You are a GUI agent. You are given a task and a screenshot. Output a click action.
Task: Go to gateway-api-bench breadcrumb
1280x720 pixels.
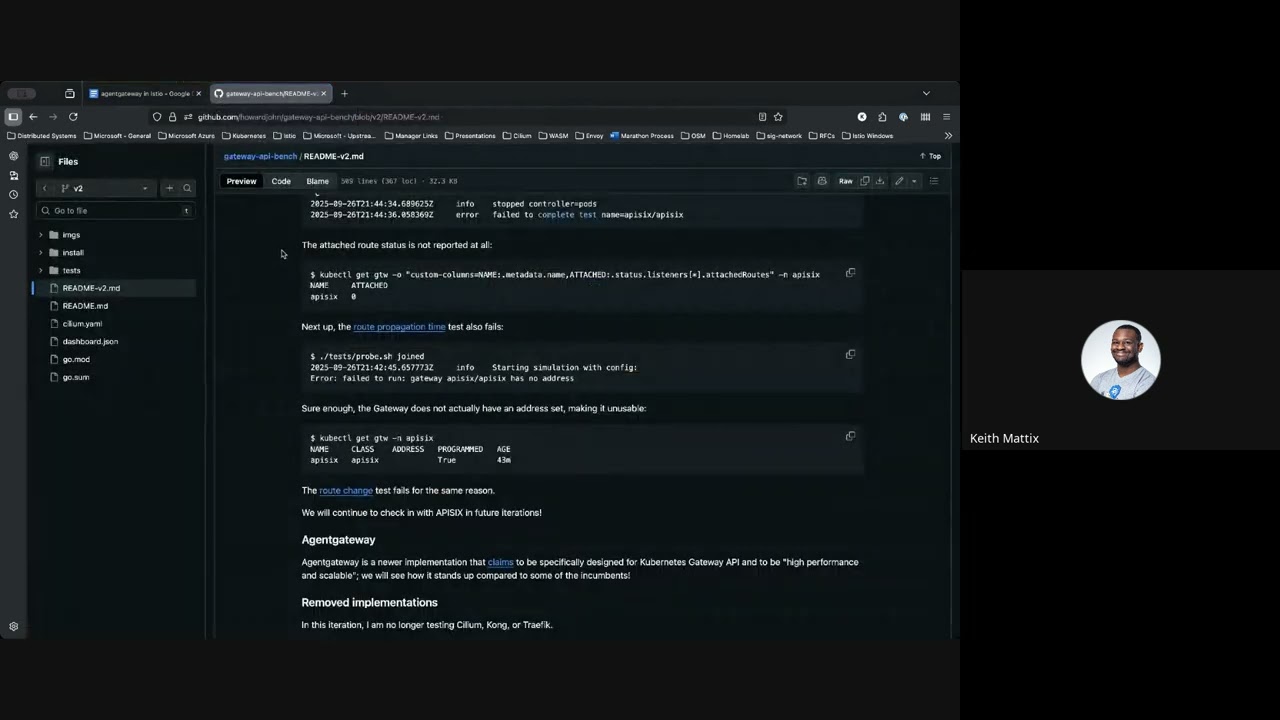click(x=260, y=157)
